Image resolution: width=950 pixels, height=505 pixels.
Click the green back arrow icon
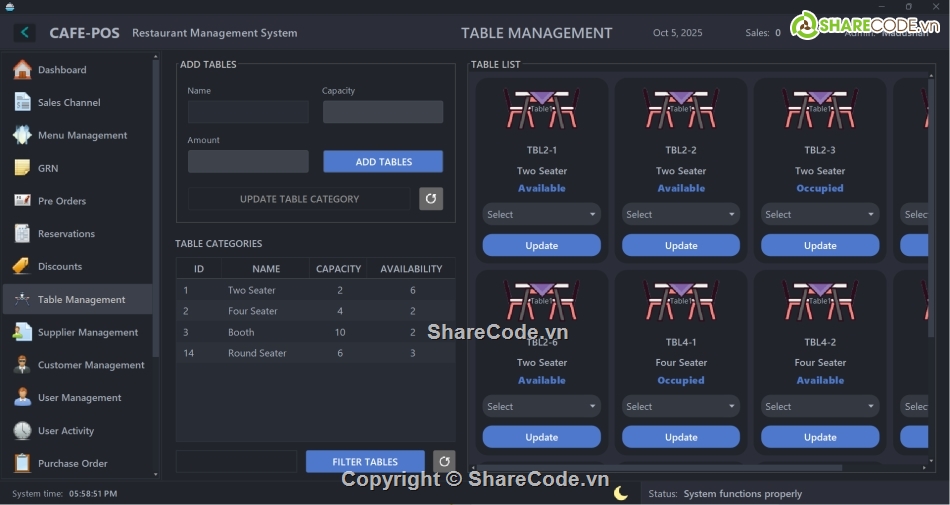(24, 33)
